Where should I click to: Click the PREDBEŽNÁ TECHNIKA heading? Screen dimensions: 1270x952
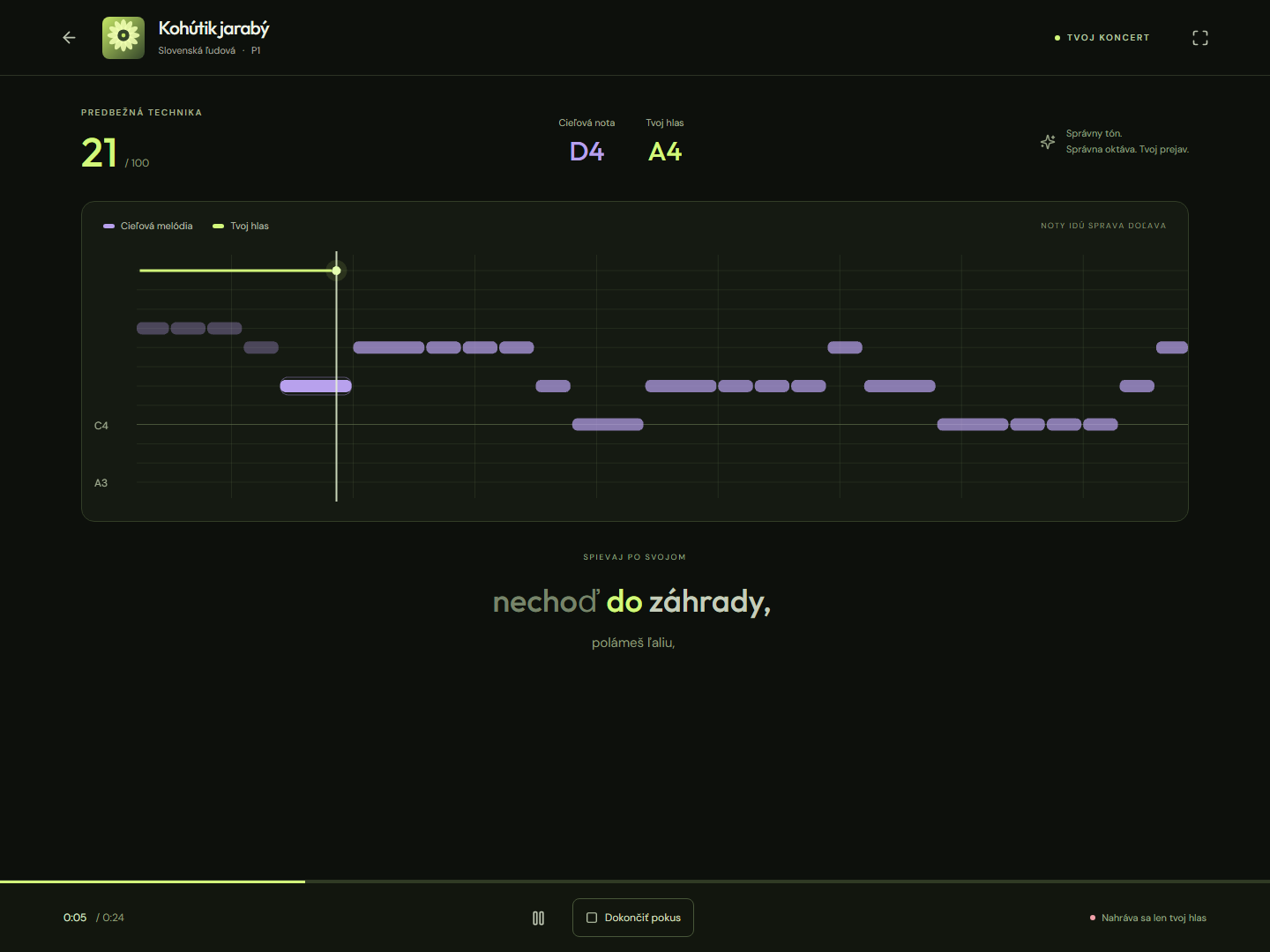point(141,113)
